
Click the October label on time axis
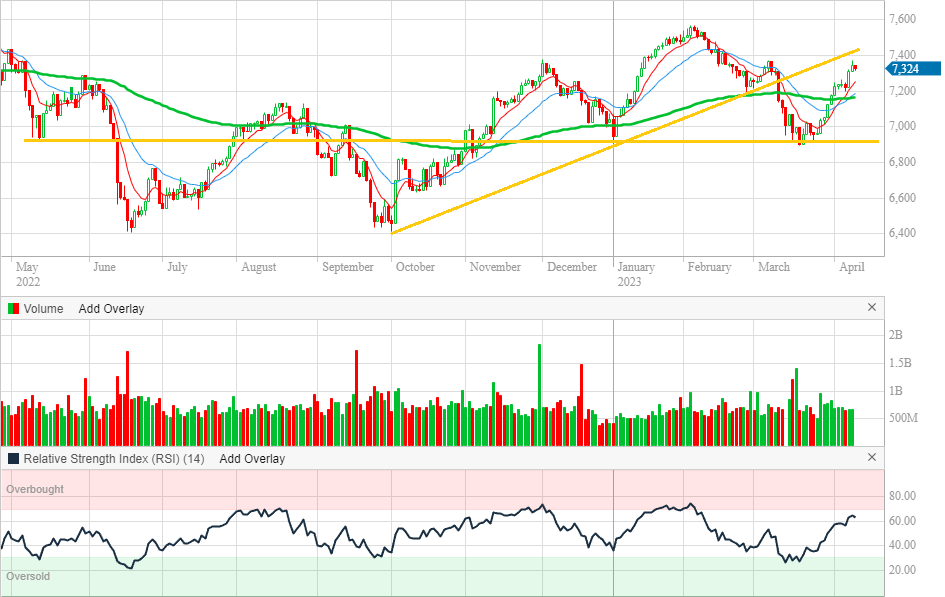point(415,267)
